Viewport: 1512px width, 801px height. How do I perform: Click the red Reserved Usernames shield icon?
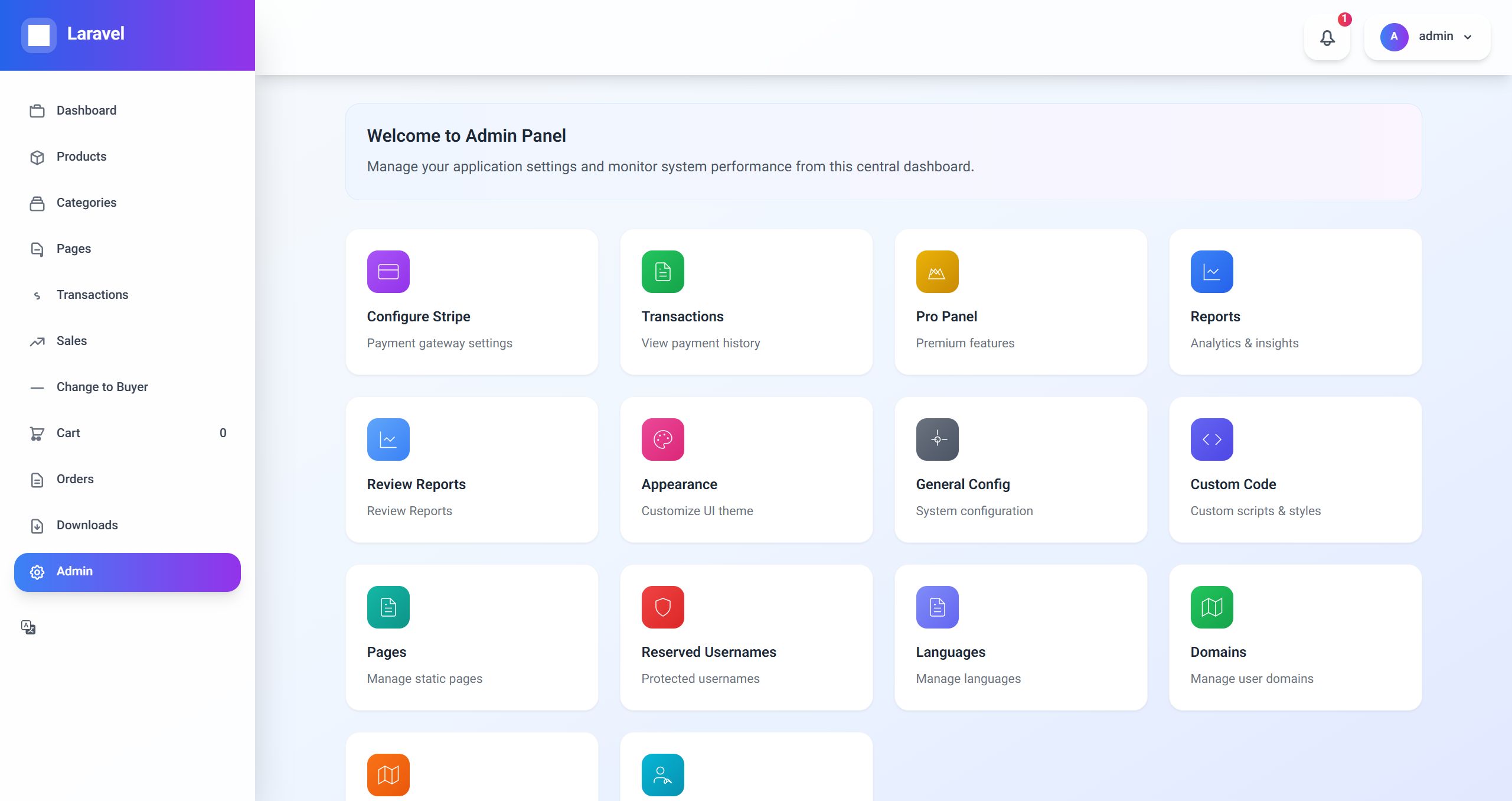tap(662, 607)
